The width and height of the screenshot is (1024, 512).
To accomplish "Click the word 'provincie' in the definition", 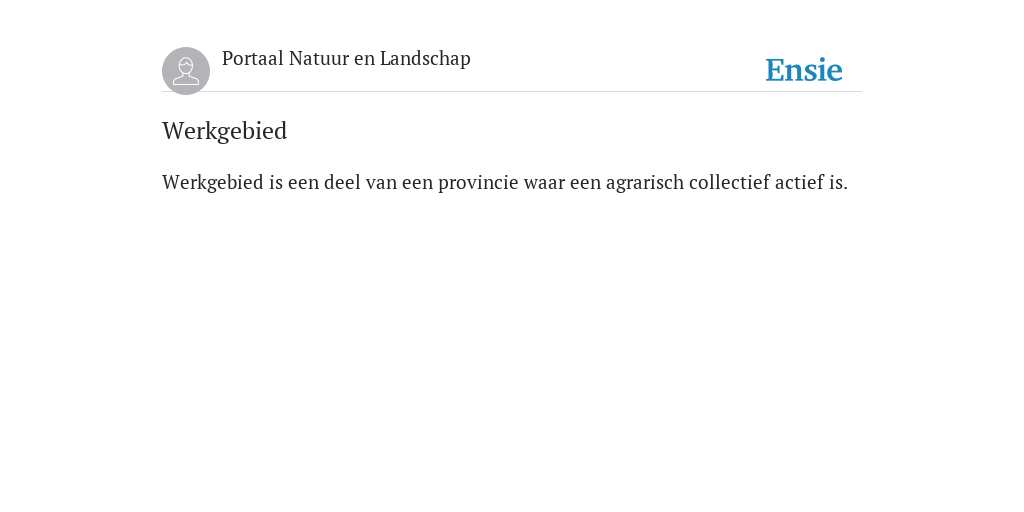I will point(478,182).
